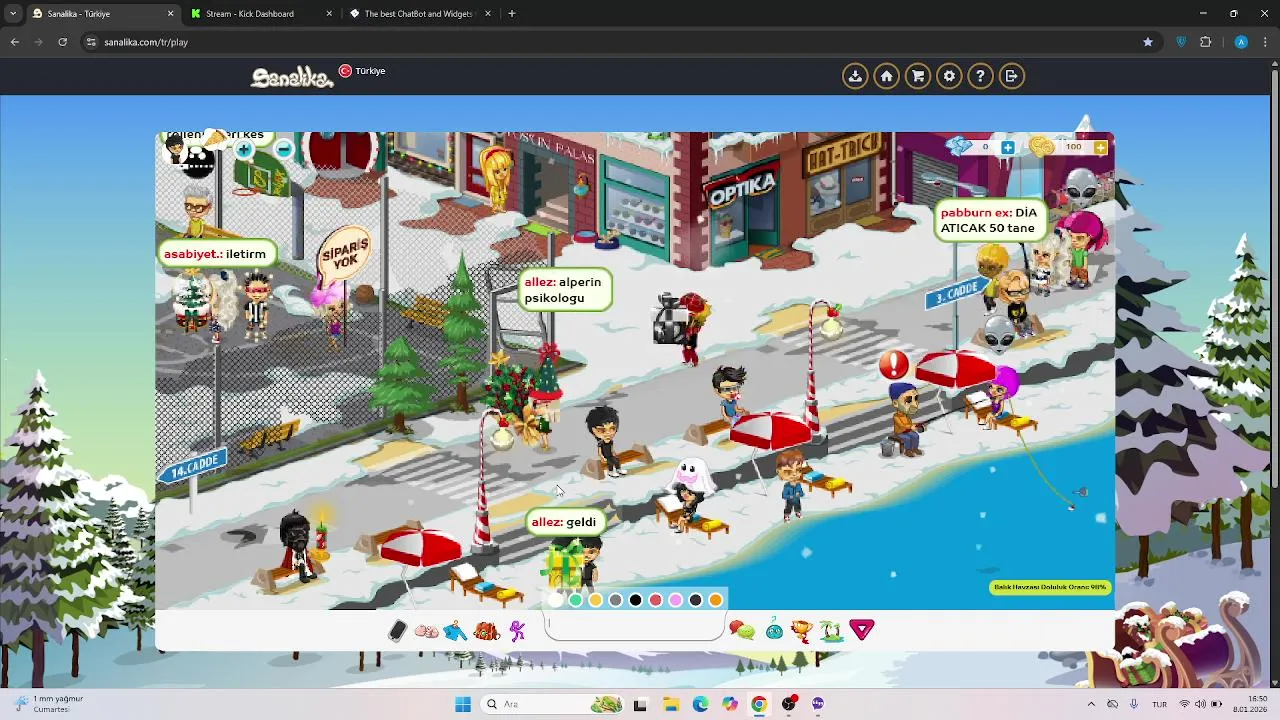The image size is (1280, 720).
Task: Open the backpack inventory icon
Action: pos(486,630)
